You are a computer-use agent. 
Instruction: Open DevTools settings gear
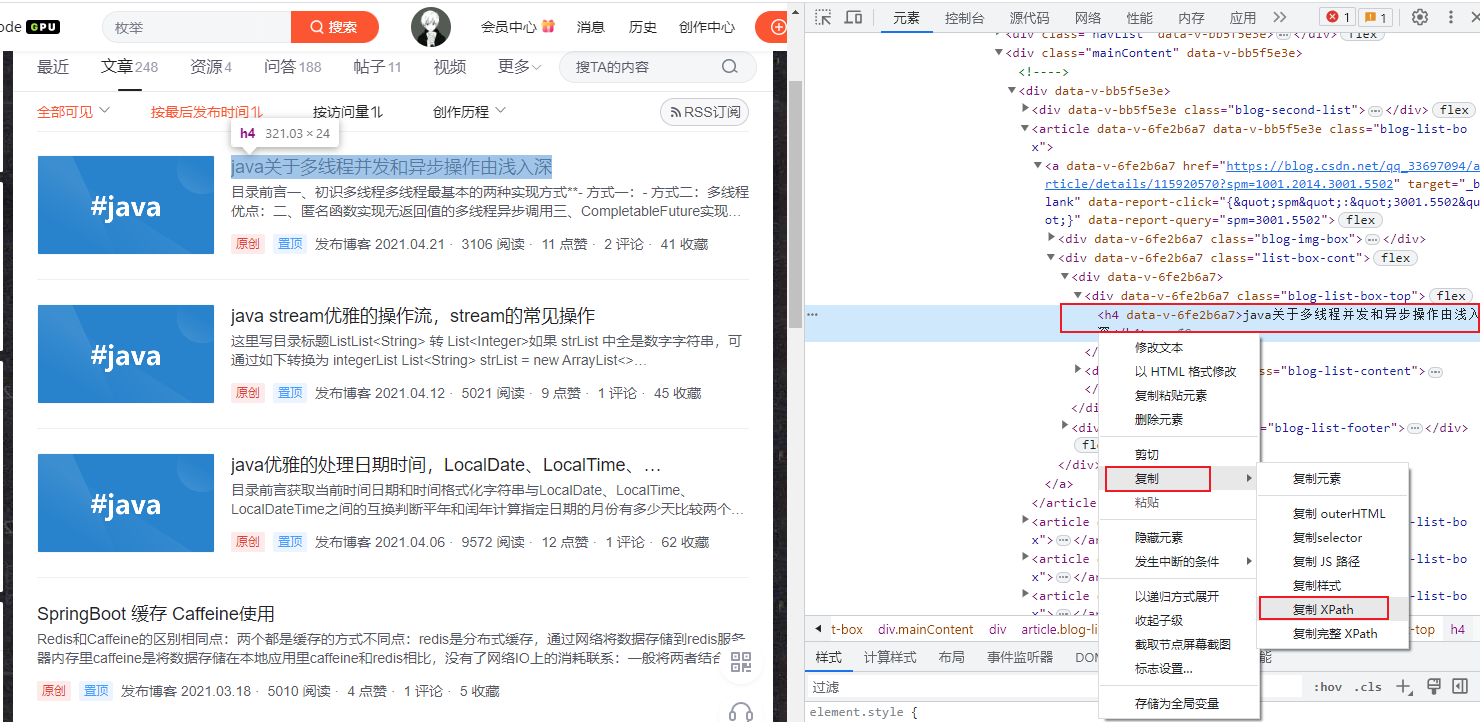1420,17
